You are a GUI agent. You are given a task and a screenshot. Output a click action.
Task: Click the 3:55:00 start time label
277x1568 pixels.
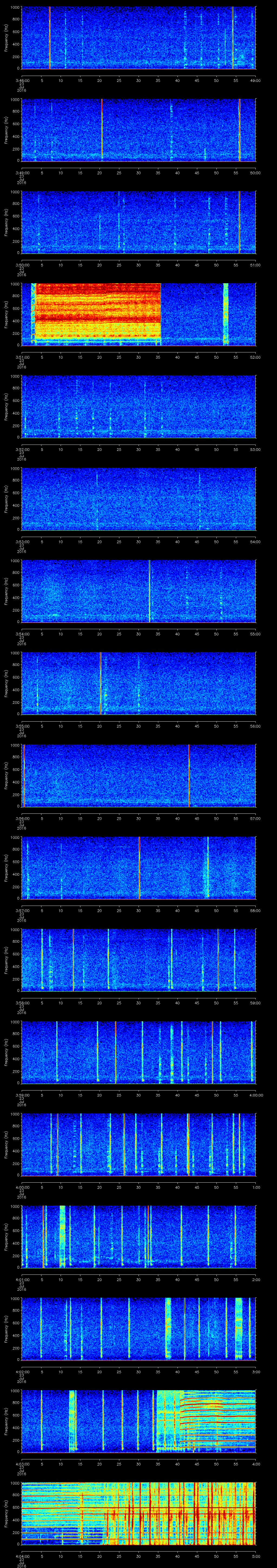[22, 726]
